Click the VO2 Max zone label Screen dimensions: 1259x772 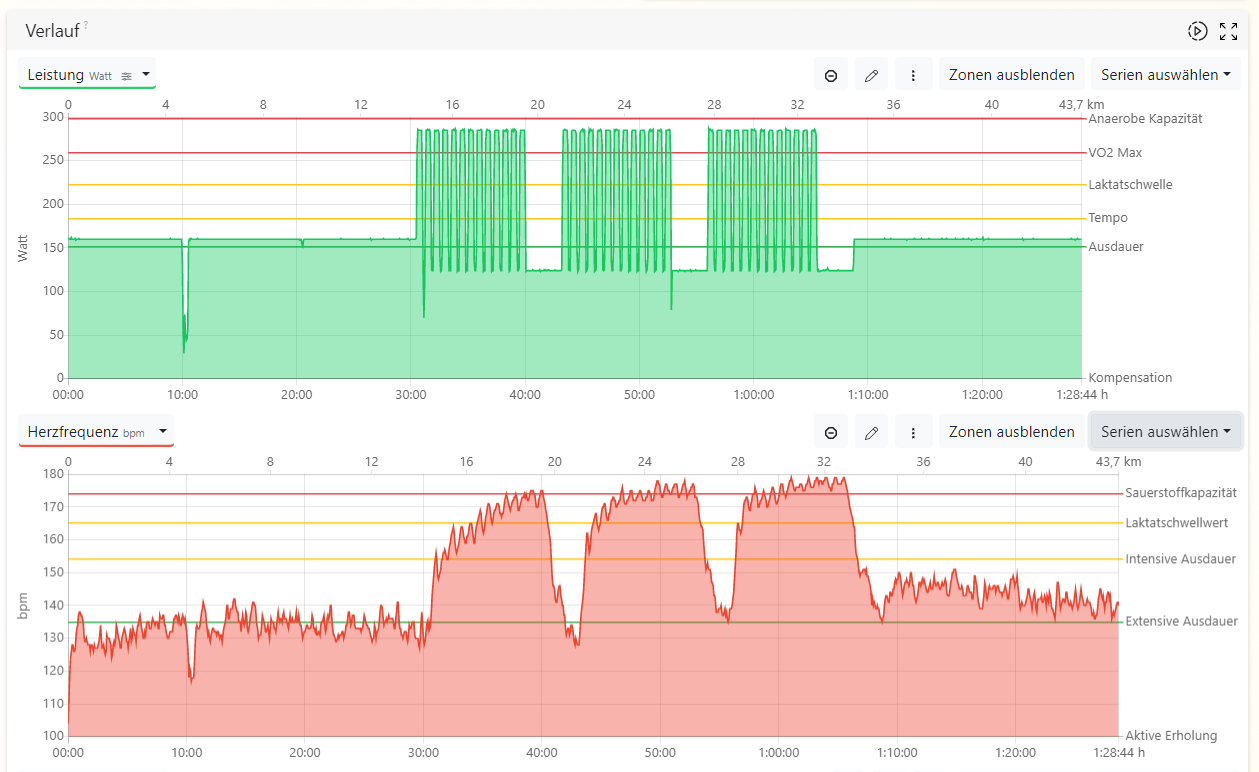coord(1115,153)
